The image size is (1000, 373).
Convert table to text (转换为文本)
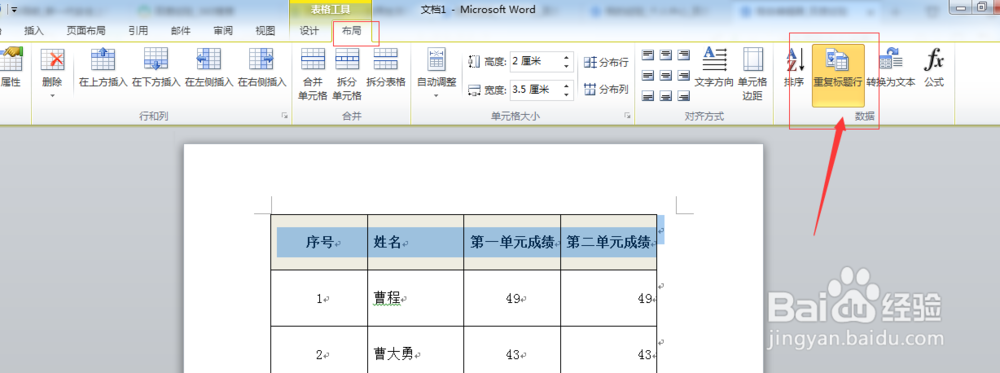click(x=891, y=67)
